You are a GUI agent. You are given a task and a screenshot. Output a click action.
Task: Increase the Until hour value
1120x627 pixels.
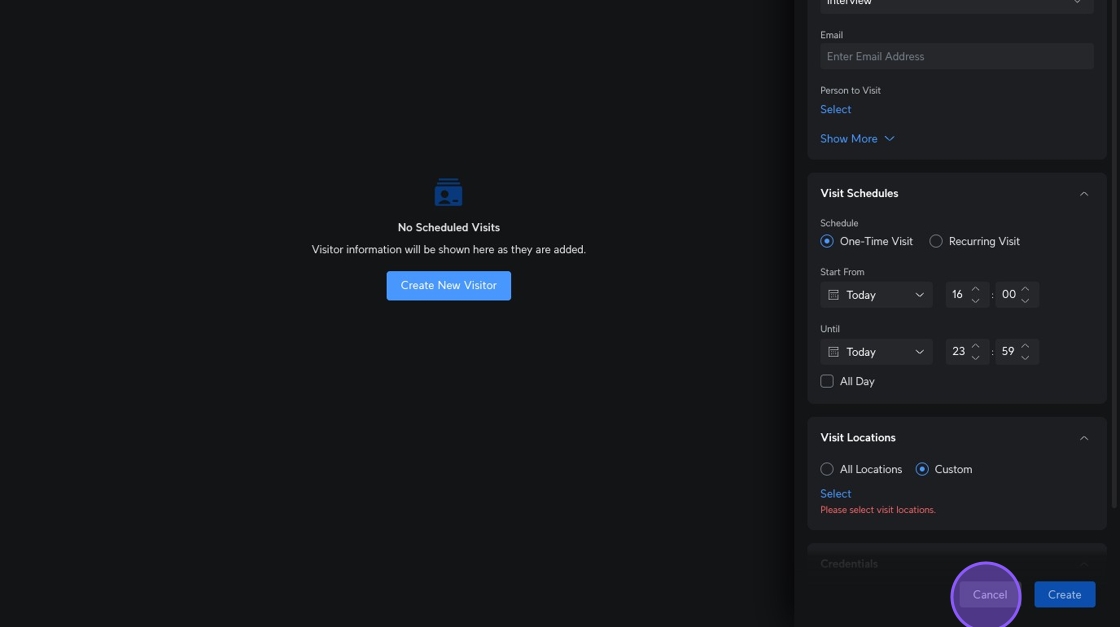pos(976,346)
